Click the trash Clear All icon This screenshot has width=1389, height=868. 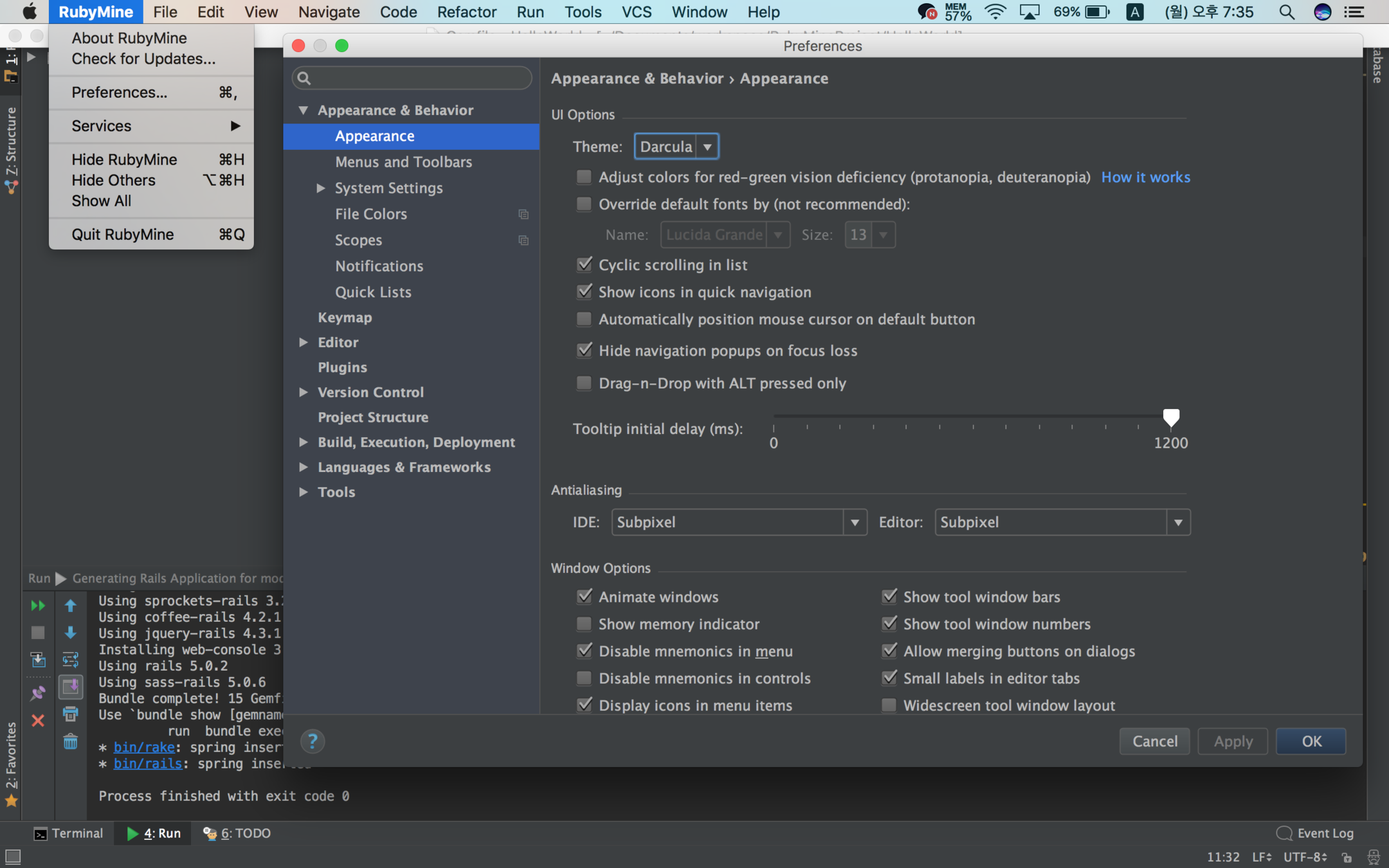point(70,742)
